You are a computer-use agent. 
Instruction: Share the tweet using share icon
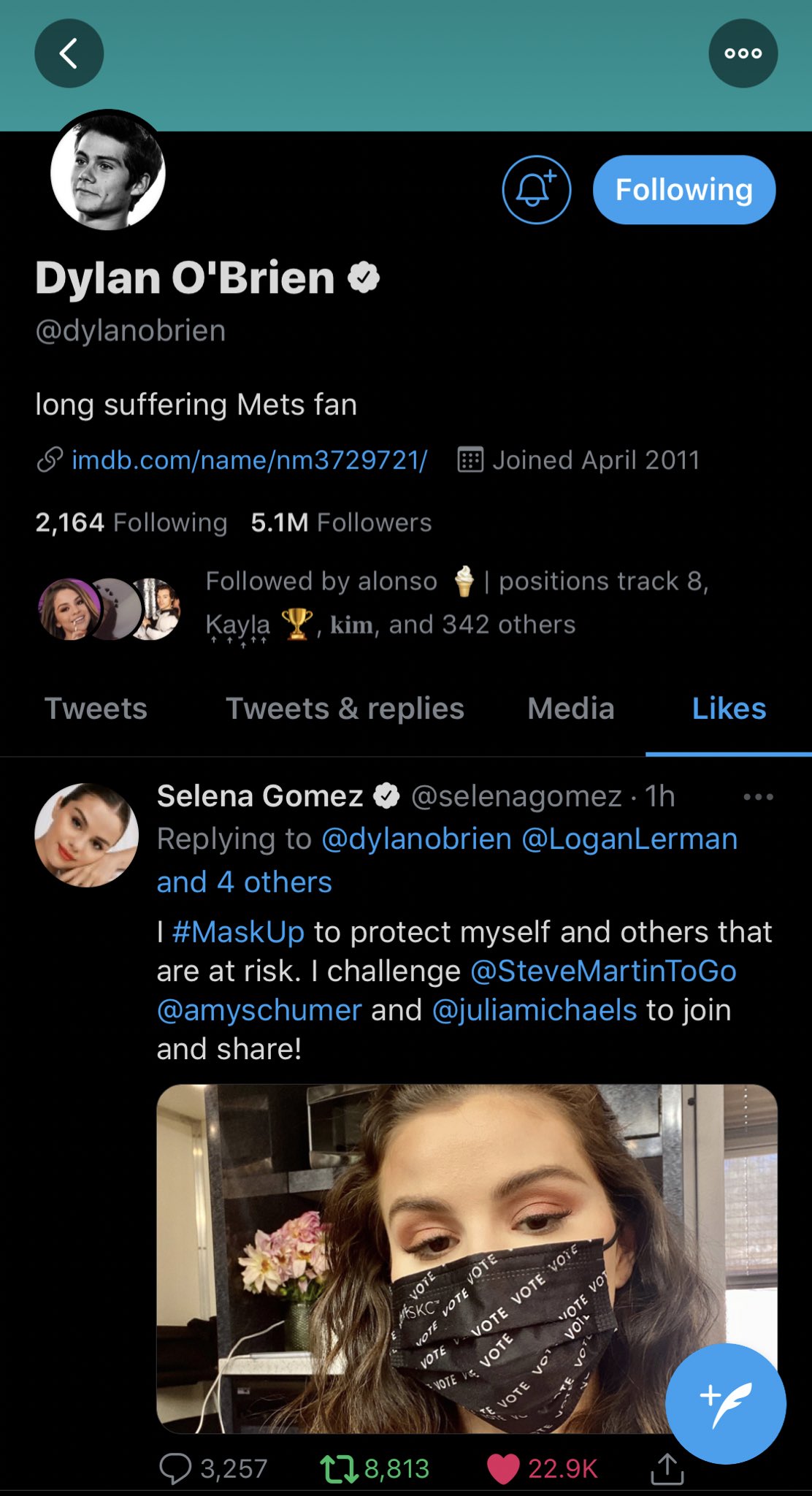[x=667, y=1468]
